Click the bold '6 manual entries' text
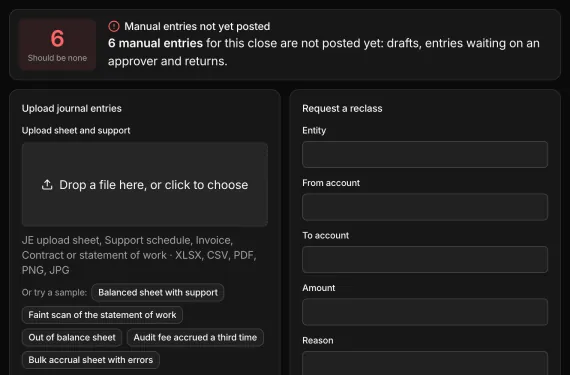This screenshot has height=375, width=570. 155,43
